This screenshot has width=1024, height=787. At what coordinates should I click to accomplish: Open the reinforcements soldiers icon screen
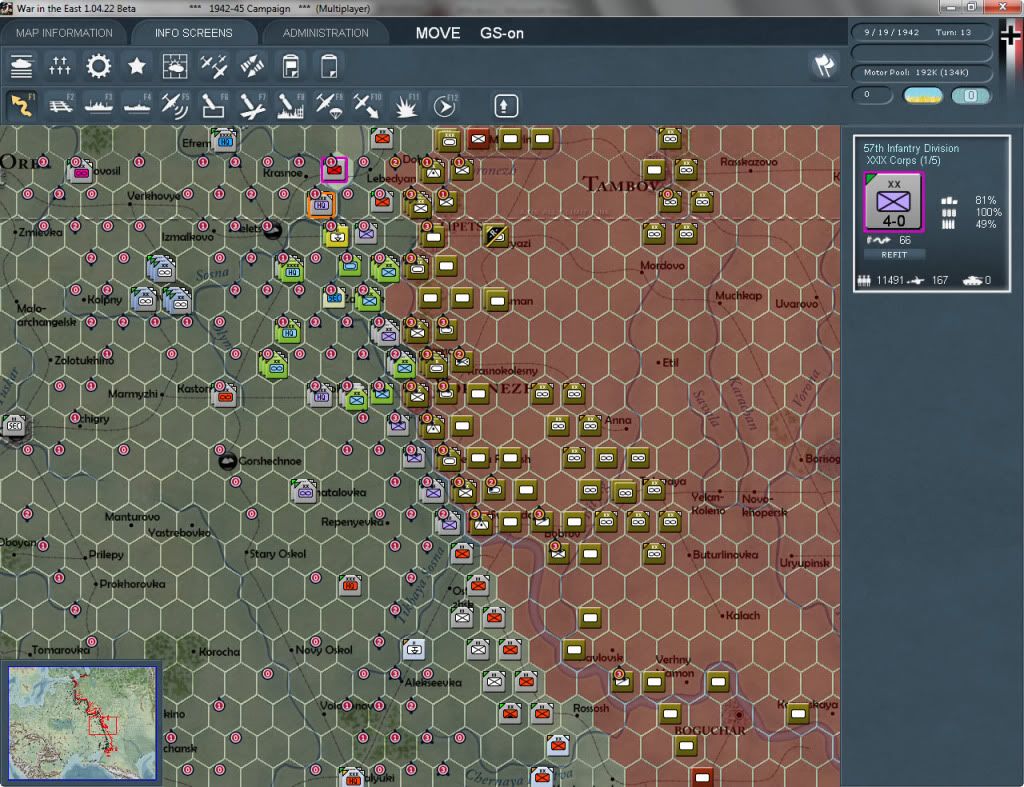tap(59, 67)
